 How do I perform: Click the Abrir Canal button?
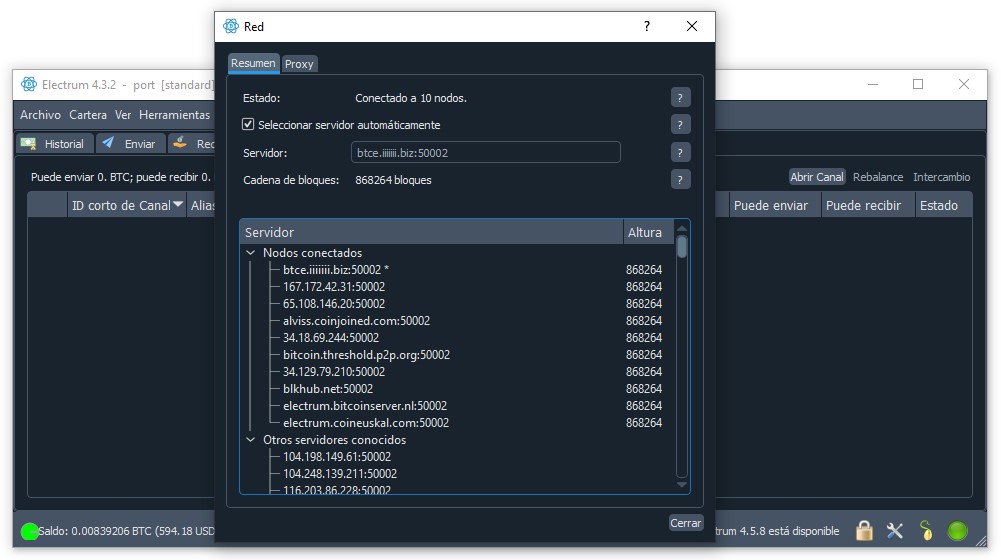(817, 177)
